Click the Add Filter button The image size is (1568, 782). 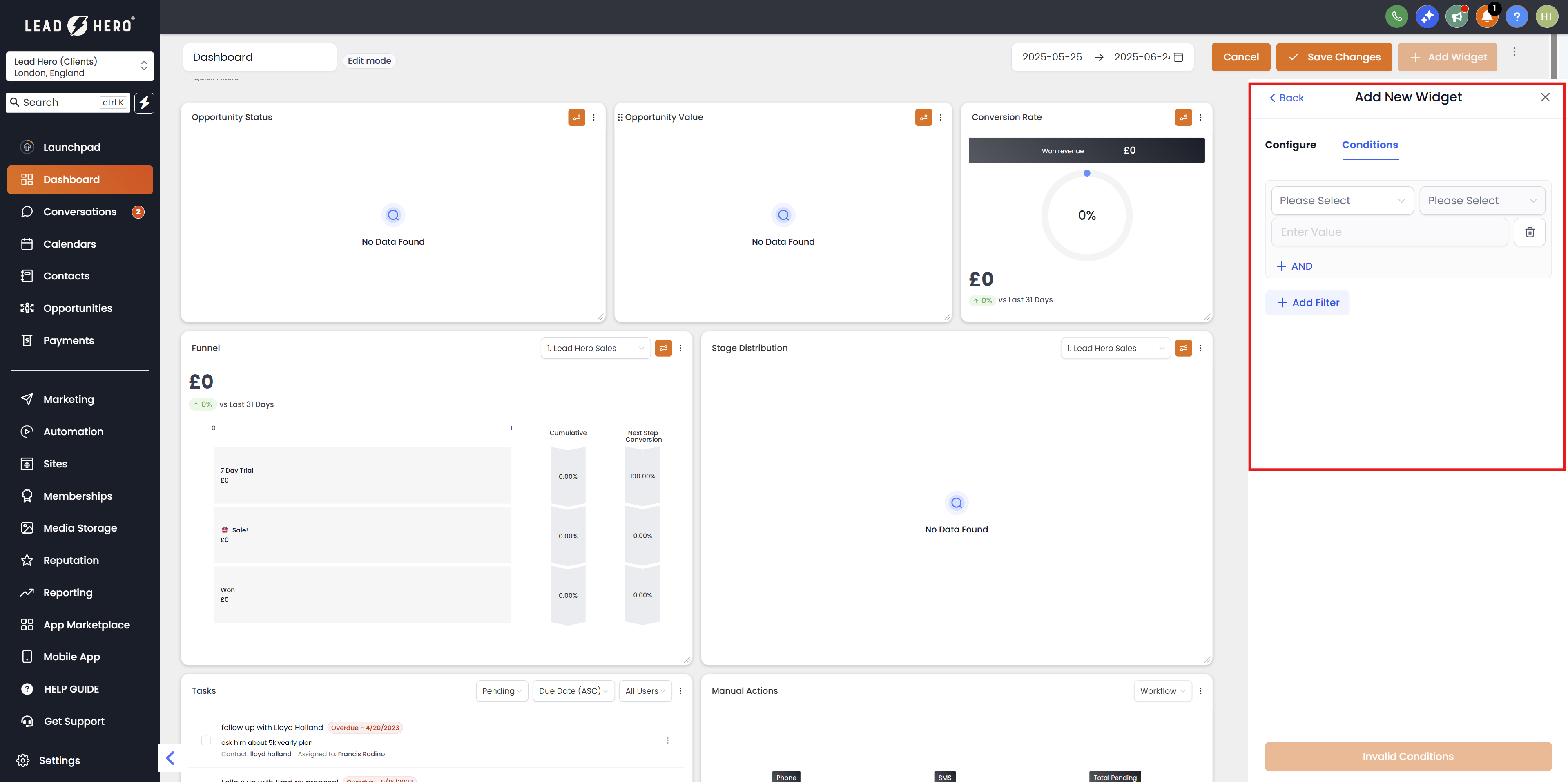pyautogui.click(x=1307, y=303)
